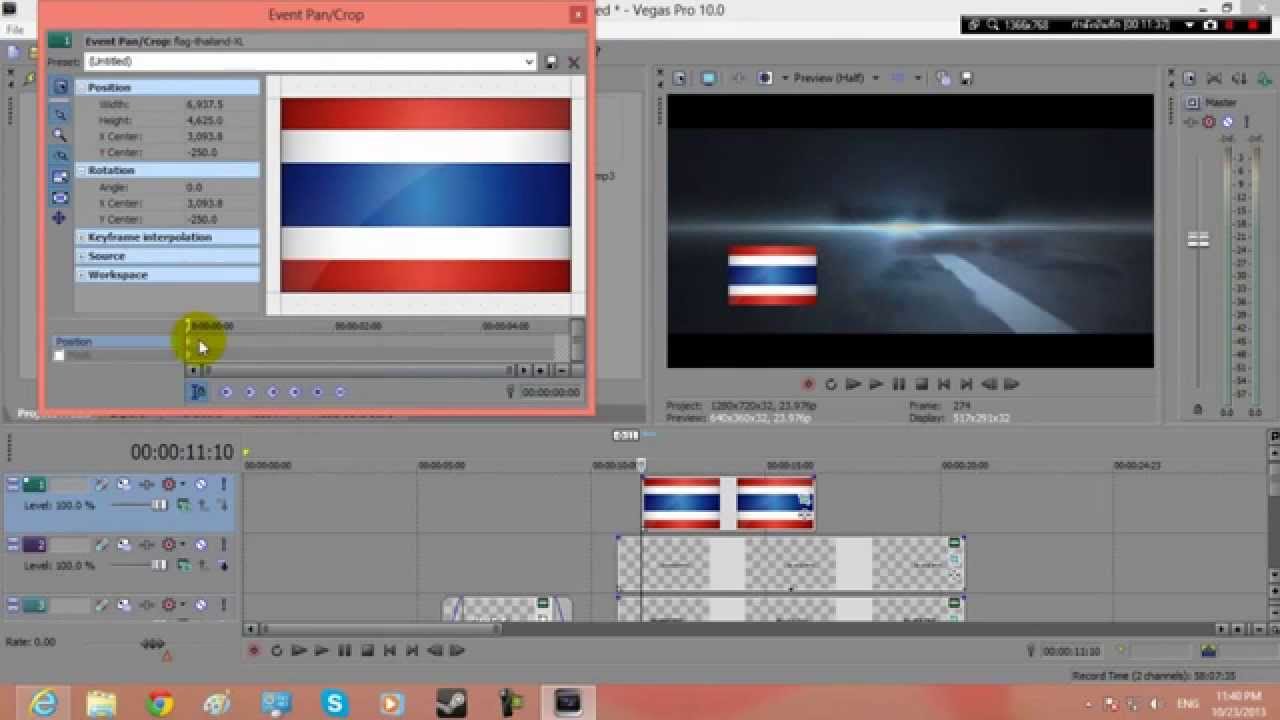The height and width of the screenshot is (720, 1280).
Task: Click Stop button under video preview
Action: (922, 384)
